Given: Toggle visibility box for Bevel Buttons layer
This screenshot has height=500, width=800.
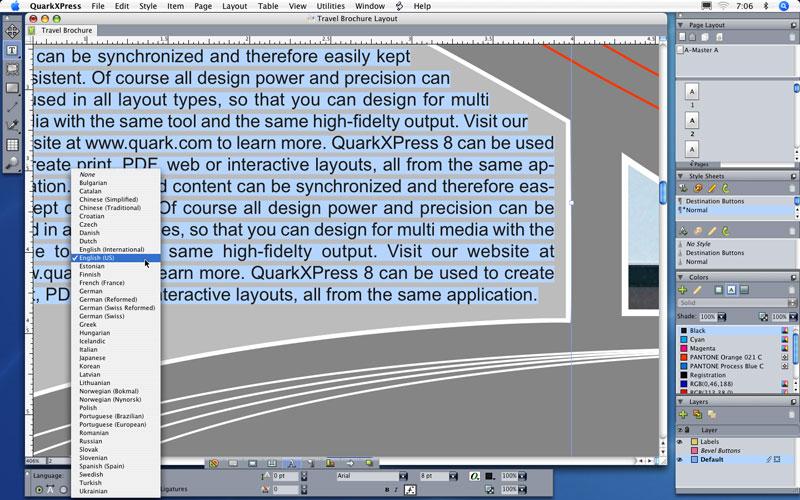Looking at the screenshot, I should pos(680,451).
